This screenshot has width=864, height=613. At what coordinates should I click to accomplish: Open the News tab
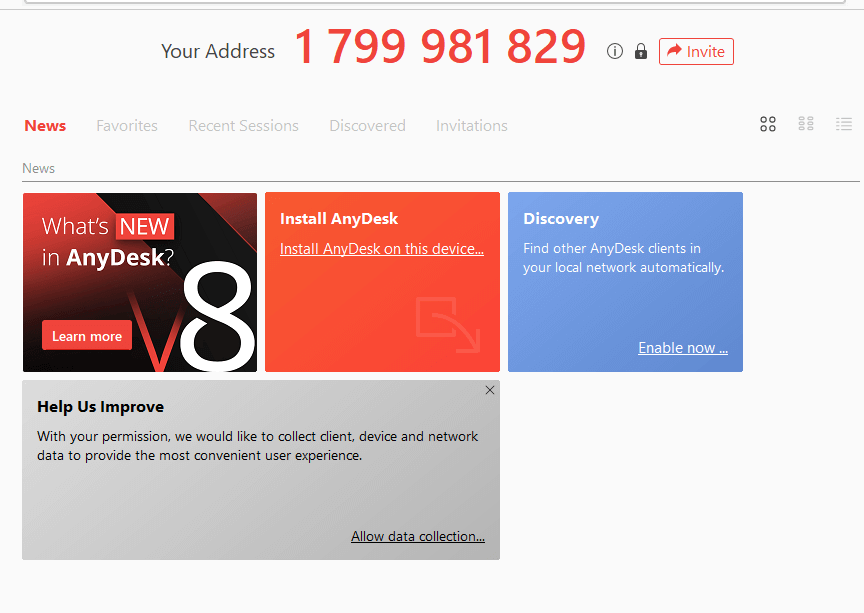[45, 126]
